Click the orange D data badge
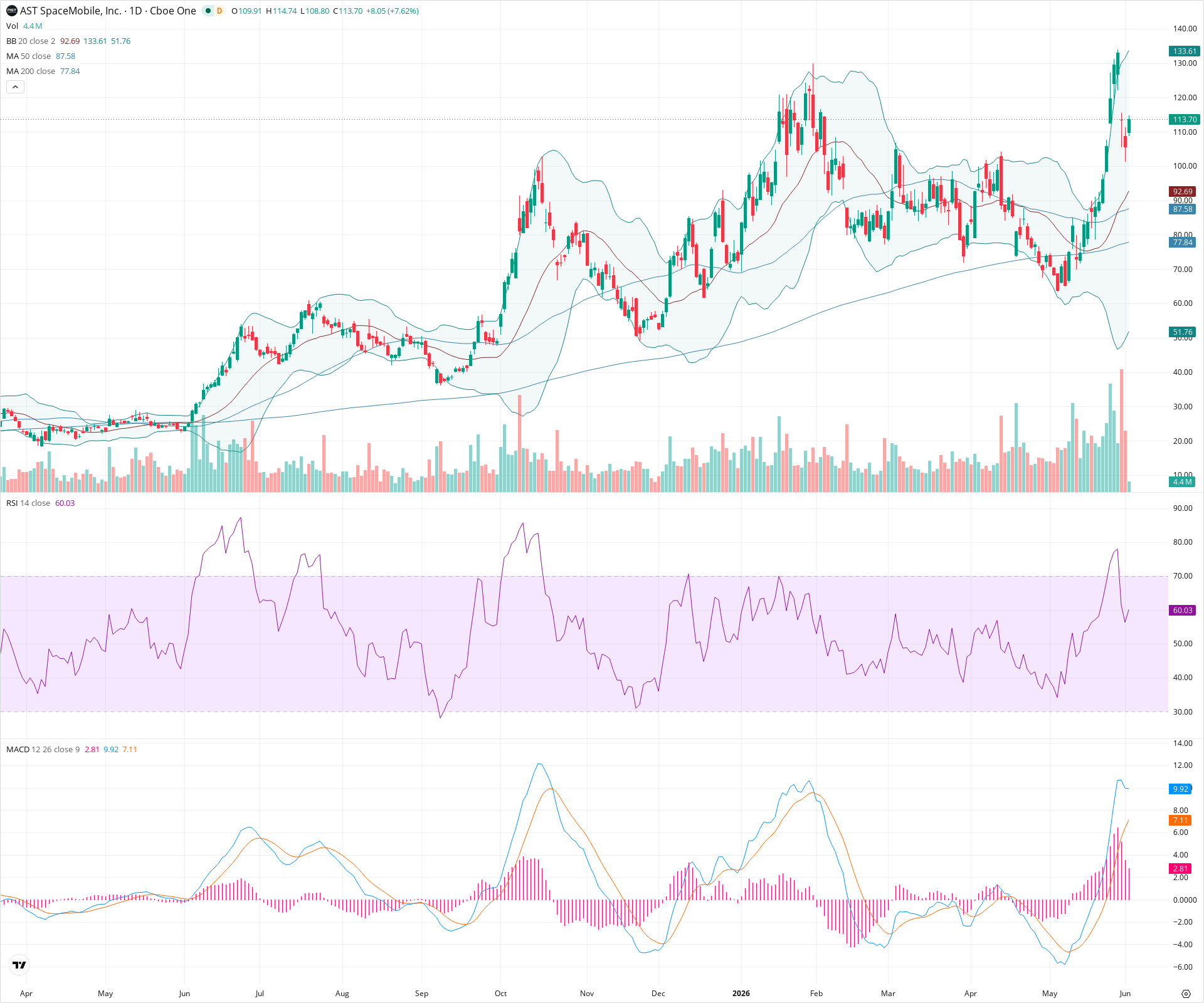The width and height of the screenshot is (1204, 1003). [219, 11]
